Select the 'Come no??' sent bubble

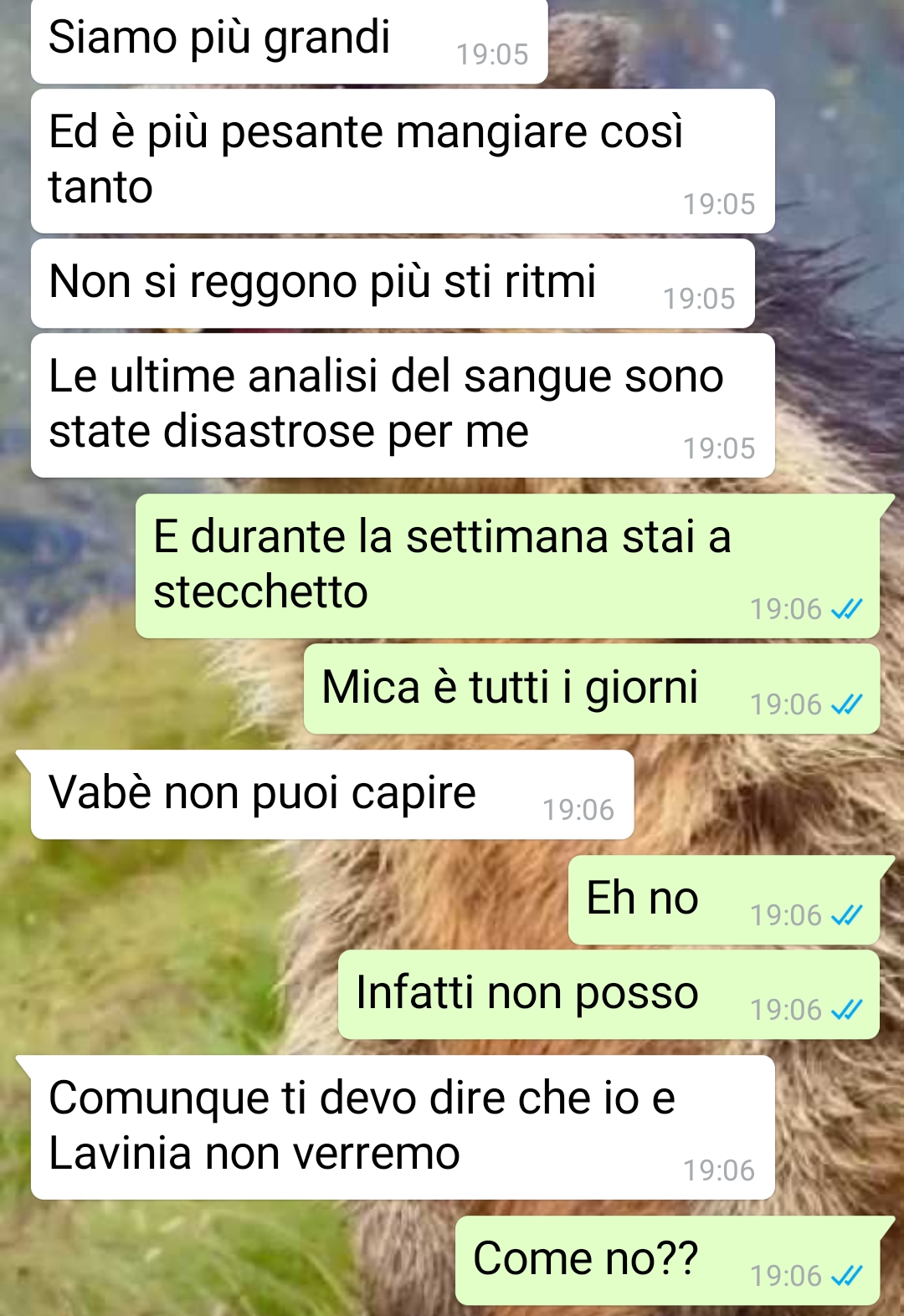point(667,1260)
